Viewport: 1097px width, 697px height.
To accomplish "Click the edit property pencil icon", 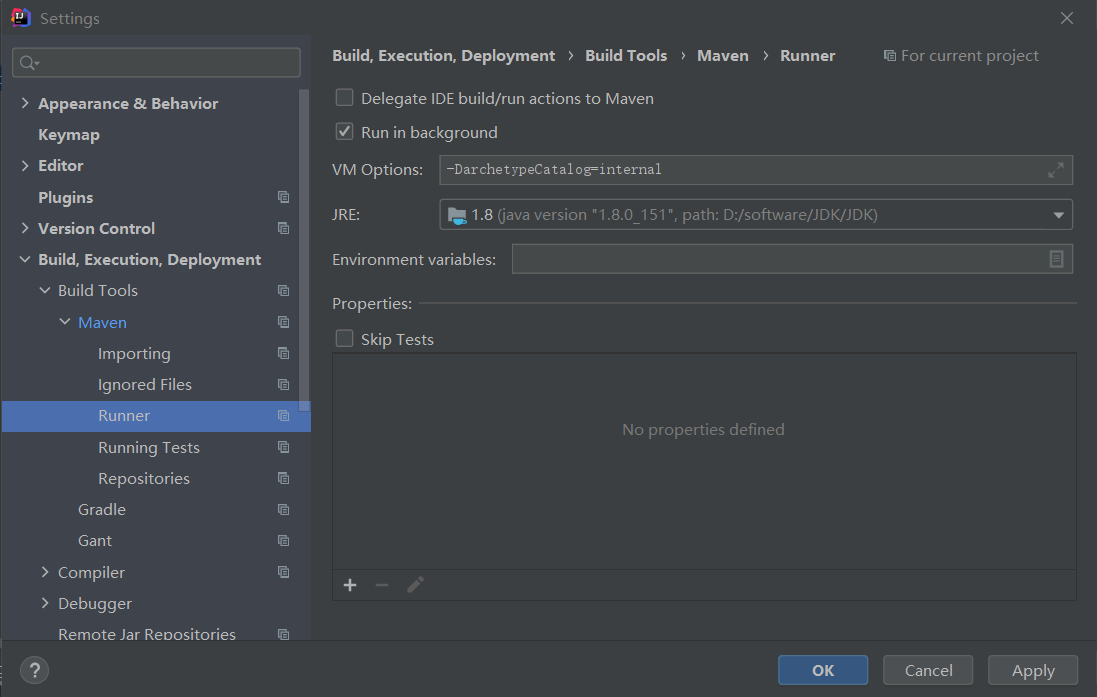I will pos(415,585).
